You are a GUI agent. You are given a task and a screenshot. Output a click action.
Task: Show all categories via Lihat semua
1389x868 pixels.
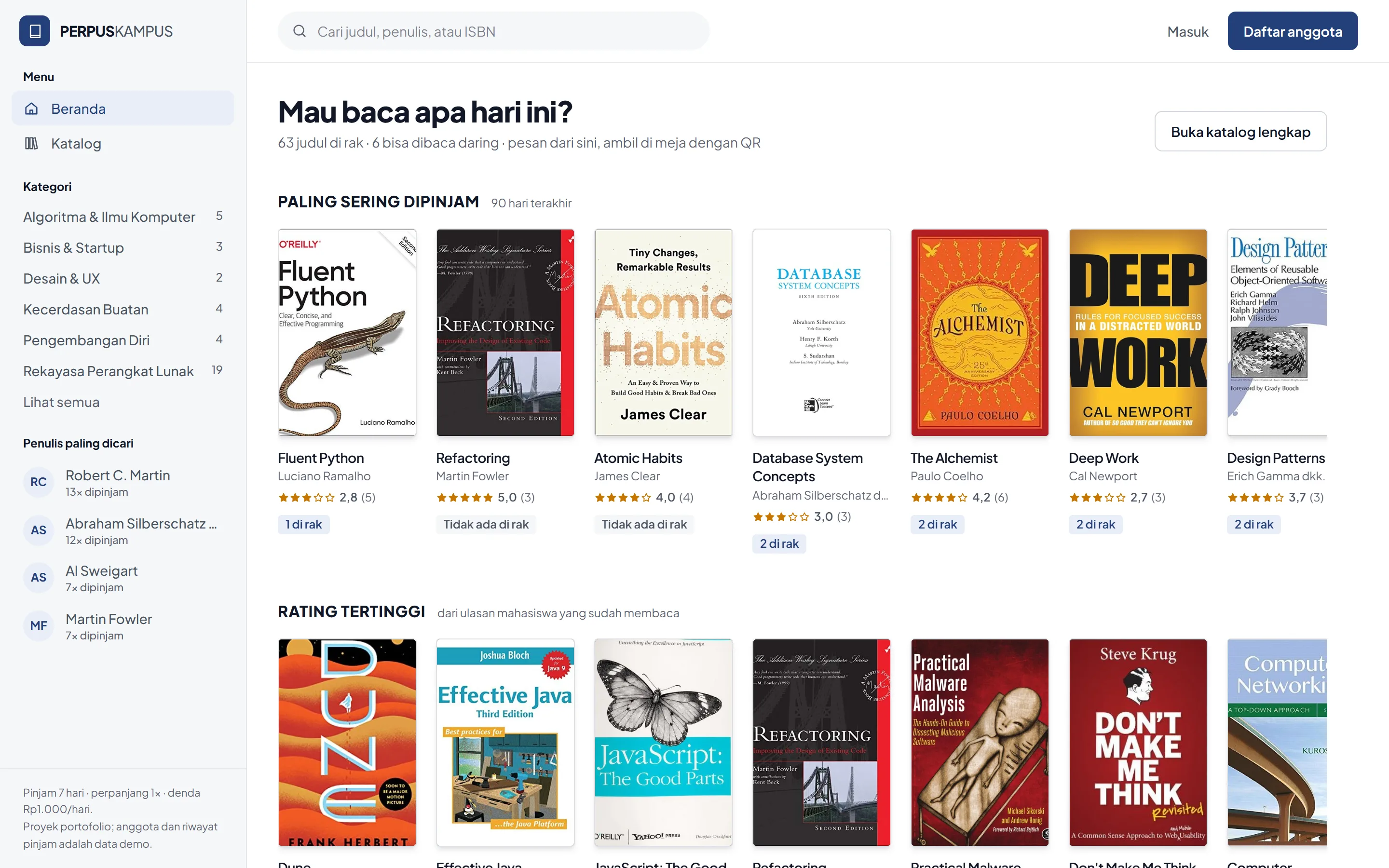tap(61, 402)
